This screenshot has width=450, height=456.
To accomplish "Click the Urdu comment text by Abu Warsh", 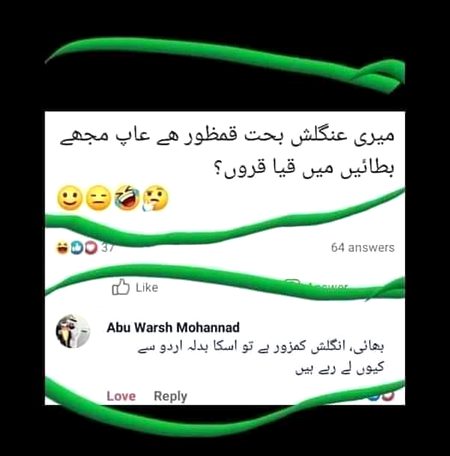I will [261, 358].
